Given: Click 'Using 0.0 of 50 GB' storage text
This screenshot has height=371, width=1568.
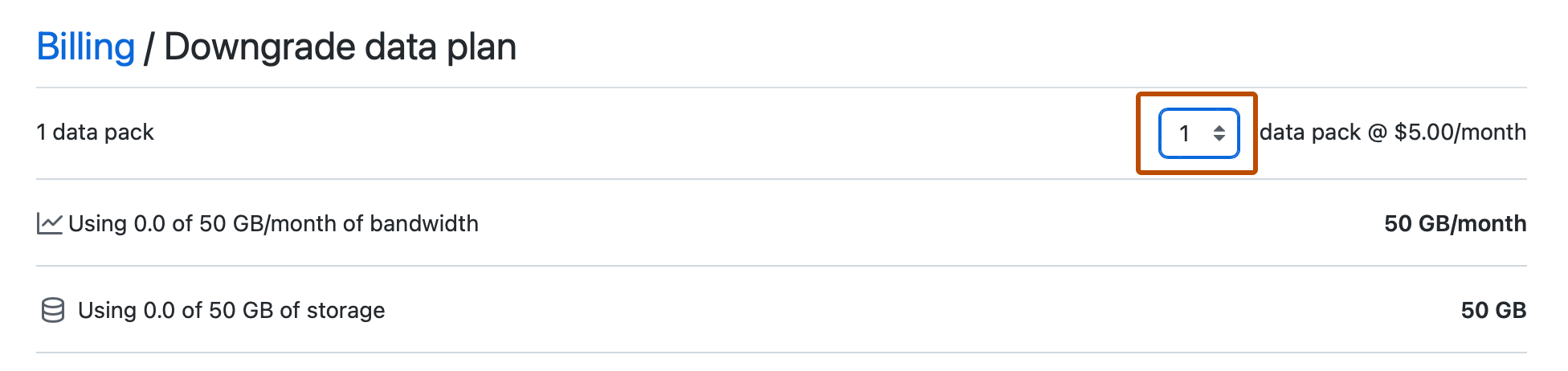Looking at the screenshot, I should 175,310.
